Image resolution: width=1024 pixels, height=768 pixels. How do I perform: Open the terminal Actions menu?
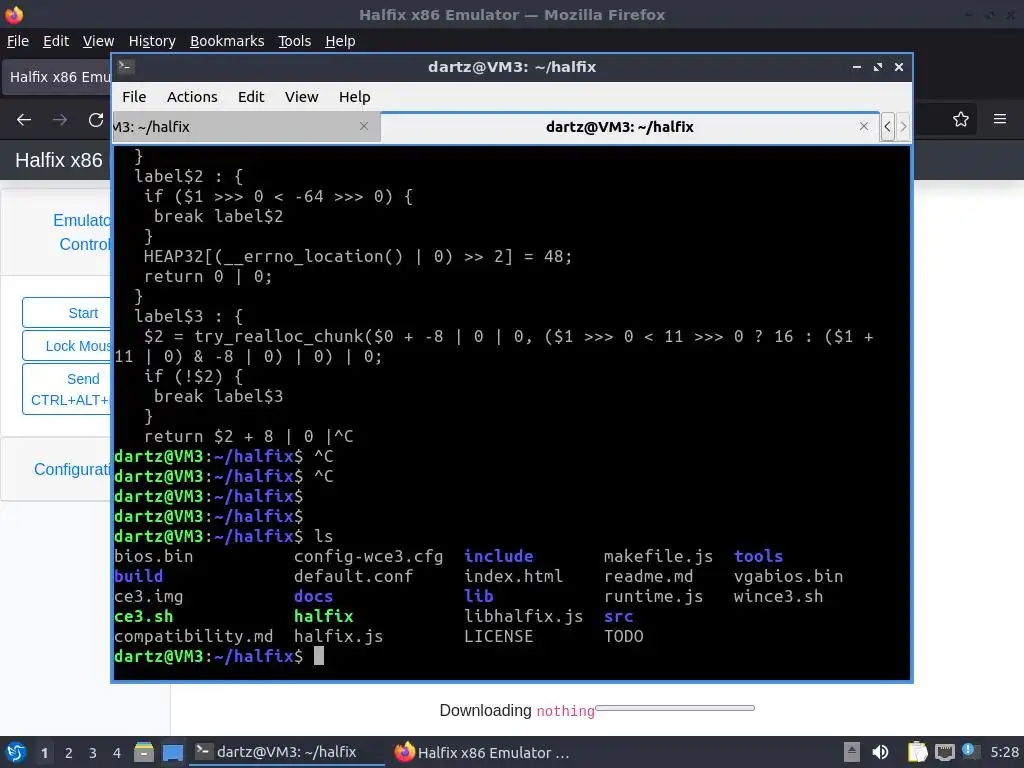pos(192,97)
